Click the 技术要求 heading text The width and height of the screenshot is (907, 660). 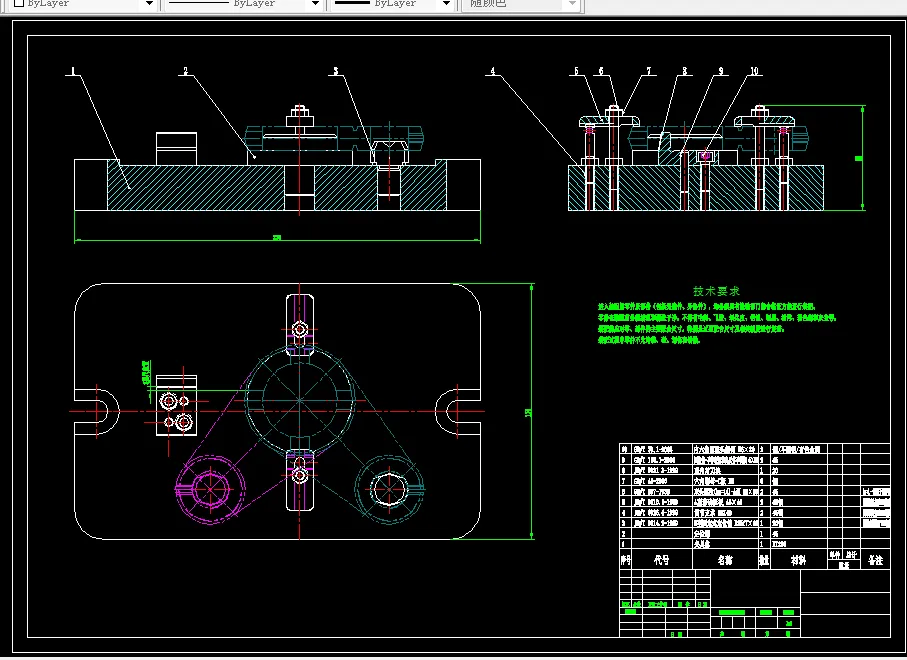[x=716, y=290]
